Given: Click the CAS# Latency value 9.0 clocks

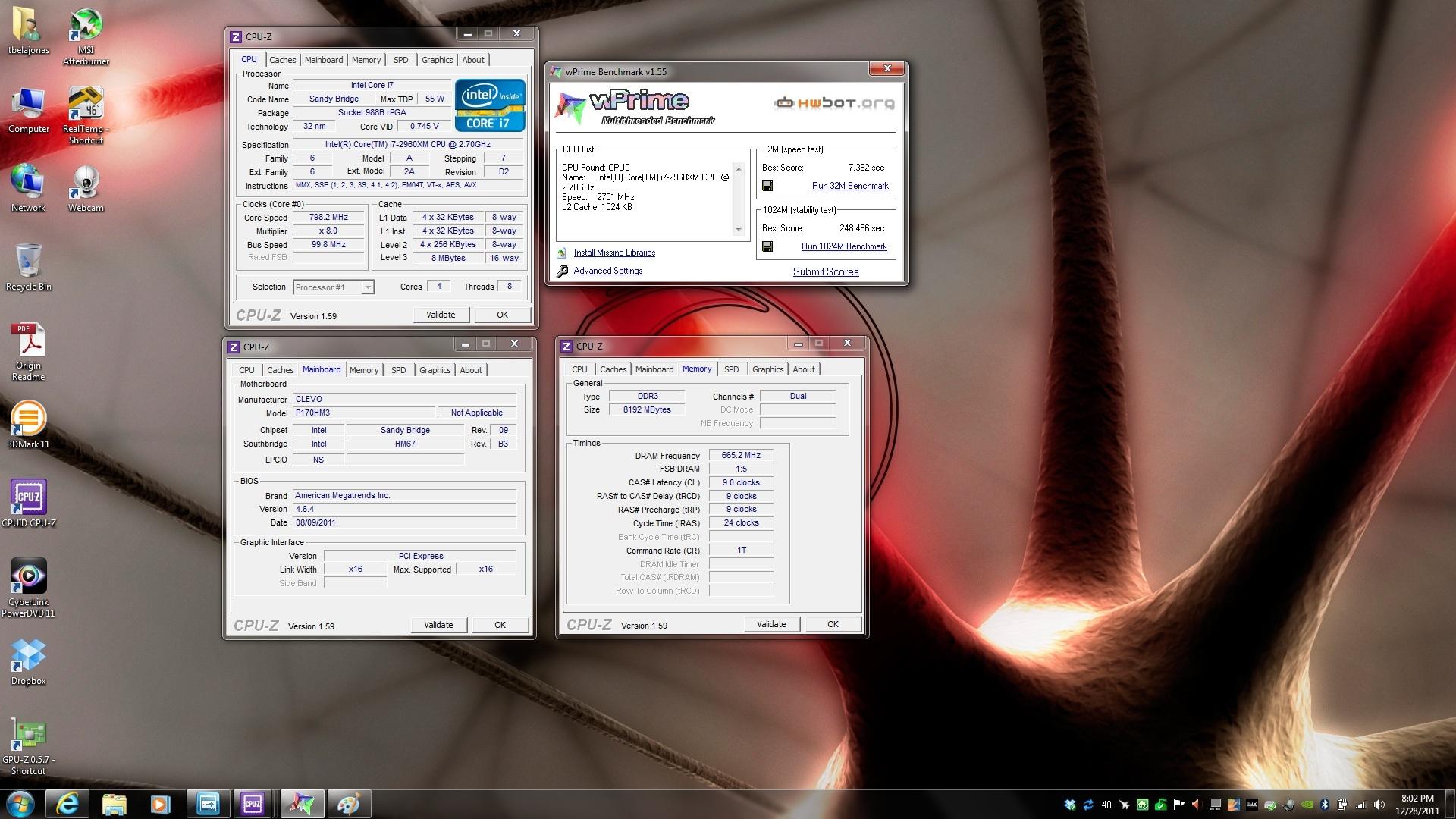Looking at the screenshot, I should coord(741,482).
